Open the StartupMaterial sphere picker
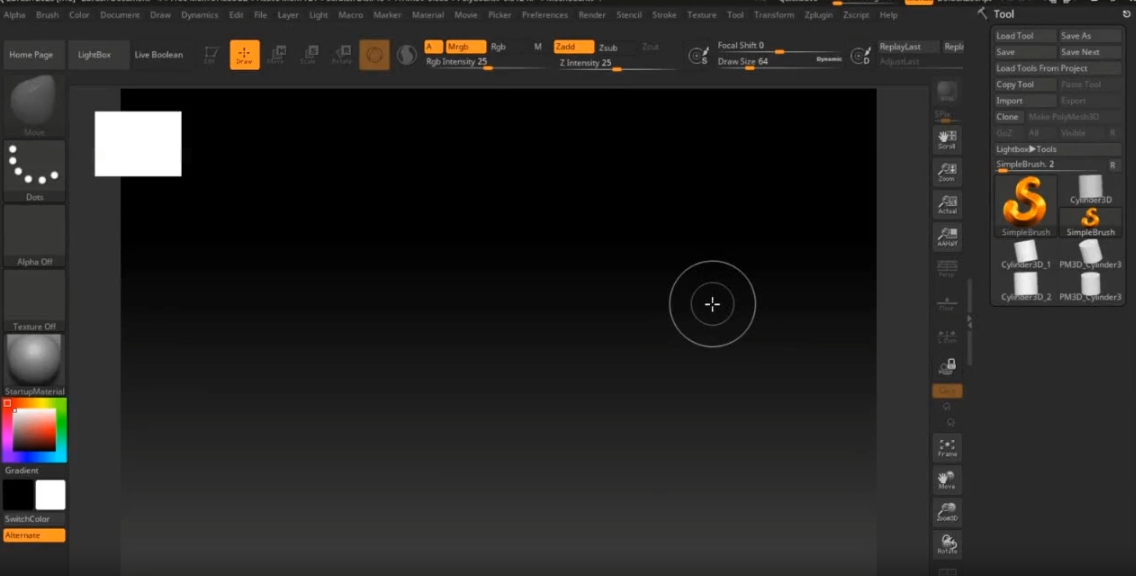This screenshot has width=1136, height=576. click(35, 360)
